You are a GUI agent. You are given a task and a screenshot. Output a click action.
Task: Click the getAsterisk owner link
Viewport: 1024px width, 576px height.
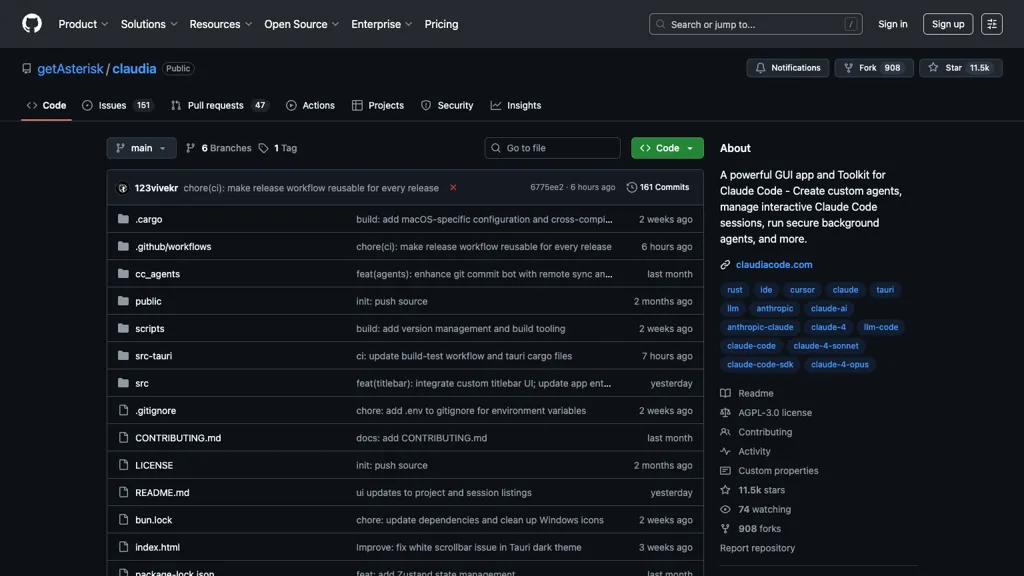pos(70,69)
